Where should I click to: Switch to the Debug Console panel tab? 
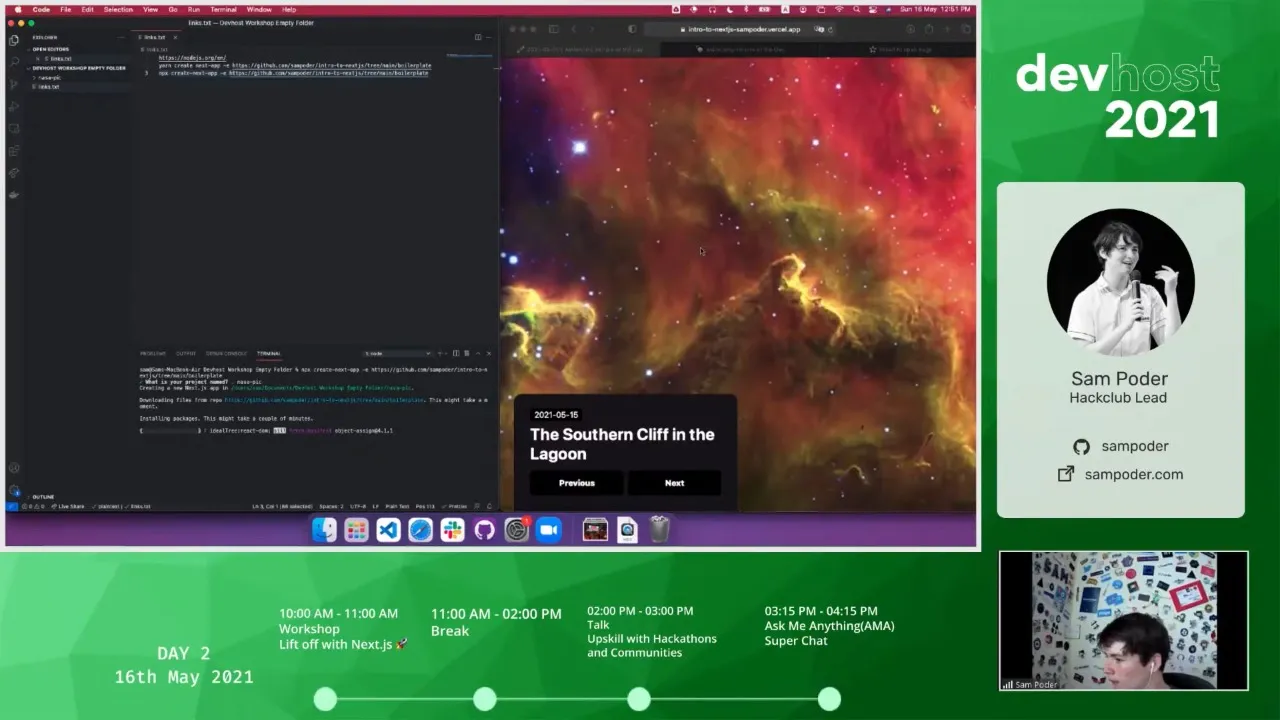coord(226,353)
